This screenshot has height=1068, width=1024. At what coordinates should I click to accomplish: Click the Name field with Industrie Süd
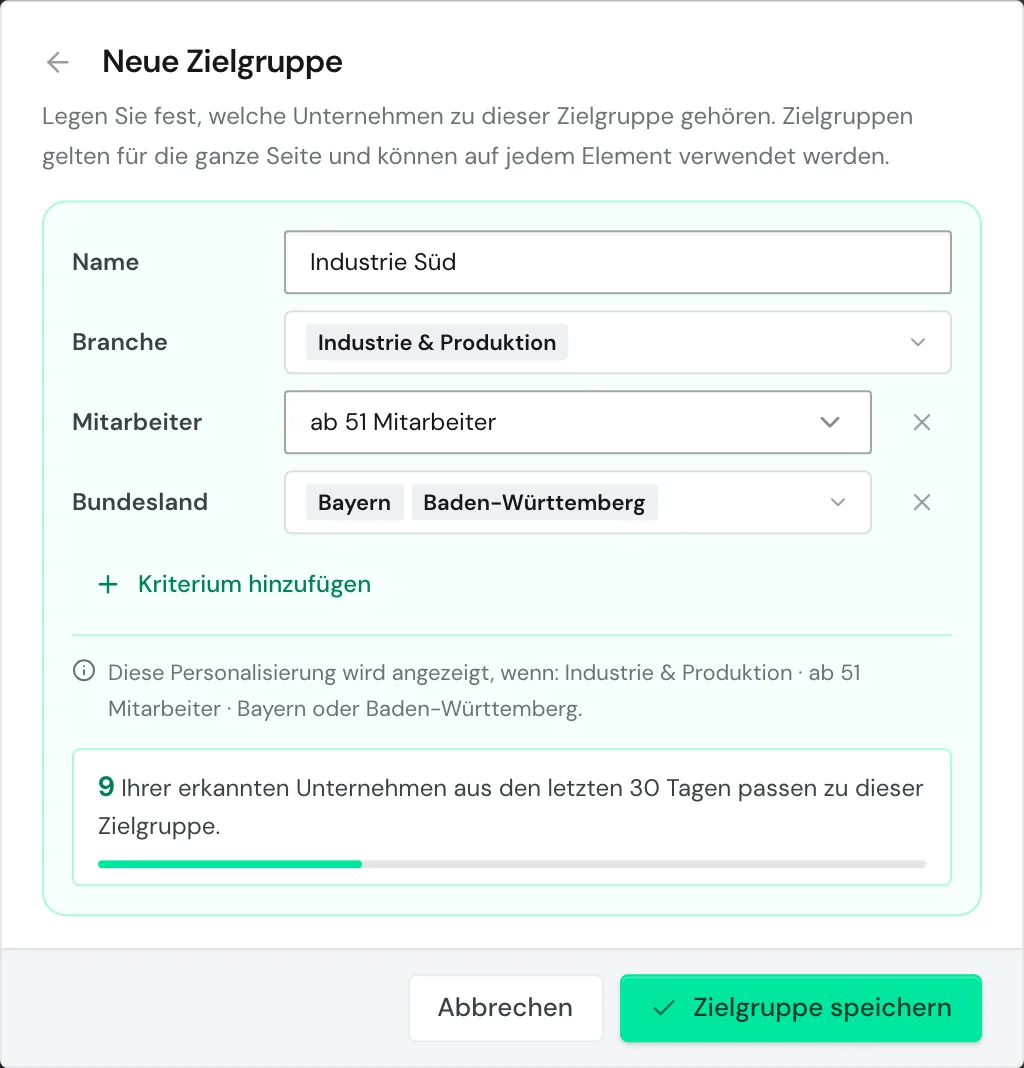617,262
